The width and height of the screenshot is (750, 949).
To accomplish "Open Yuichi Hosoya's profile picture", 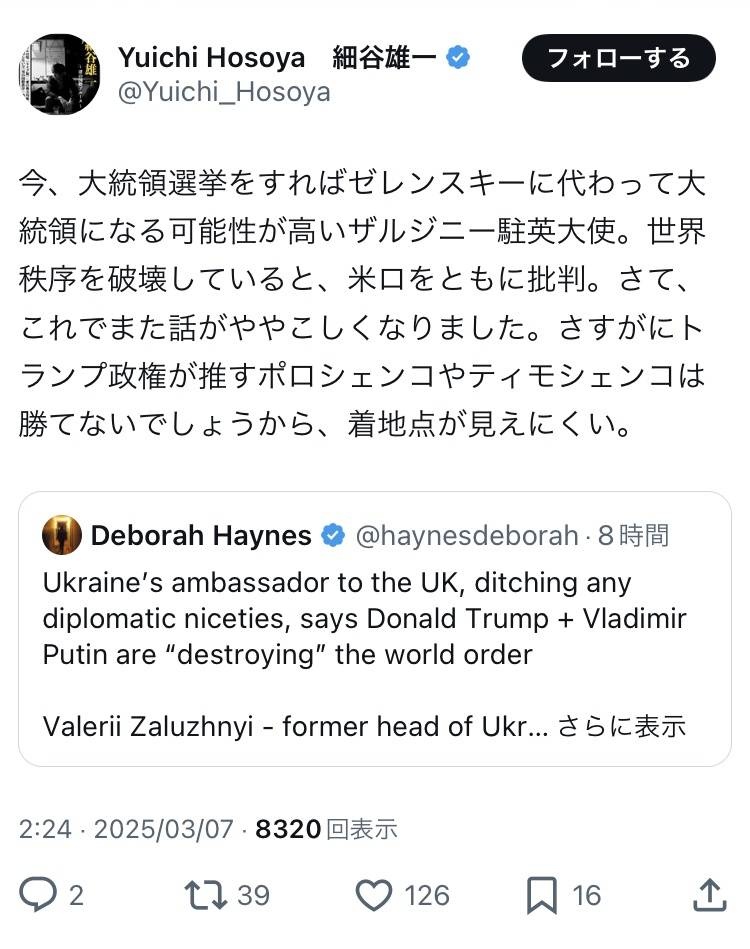I will point(59,74).
